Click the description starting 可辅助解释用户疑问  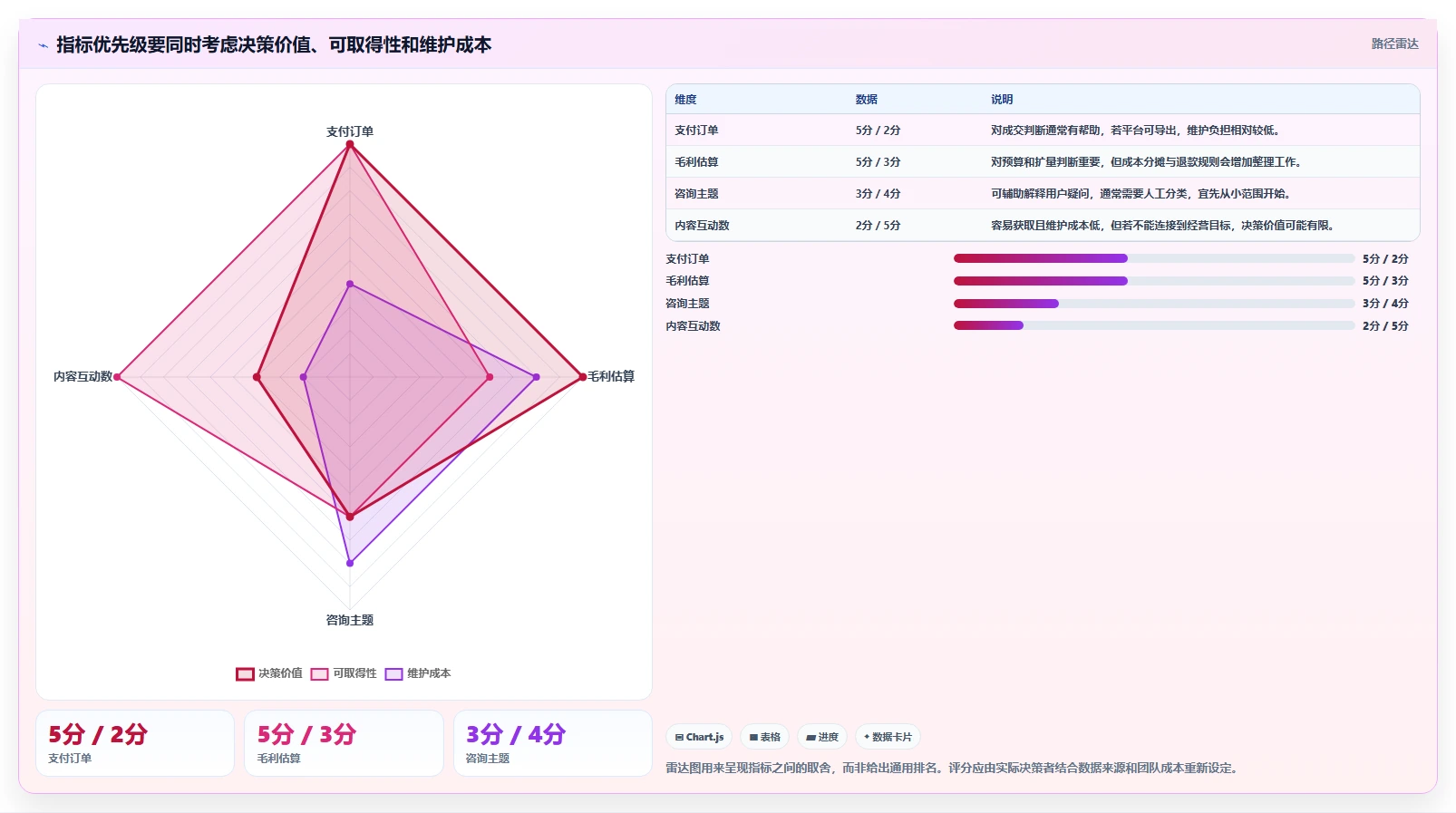point(1141,194)
